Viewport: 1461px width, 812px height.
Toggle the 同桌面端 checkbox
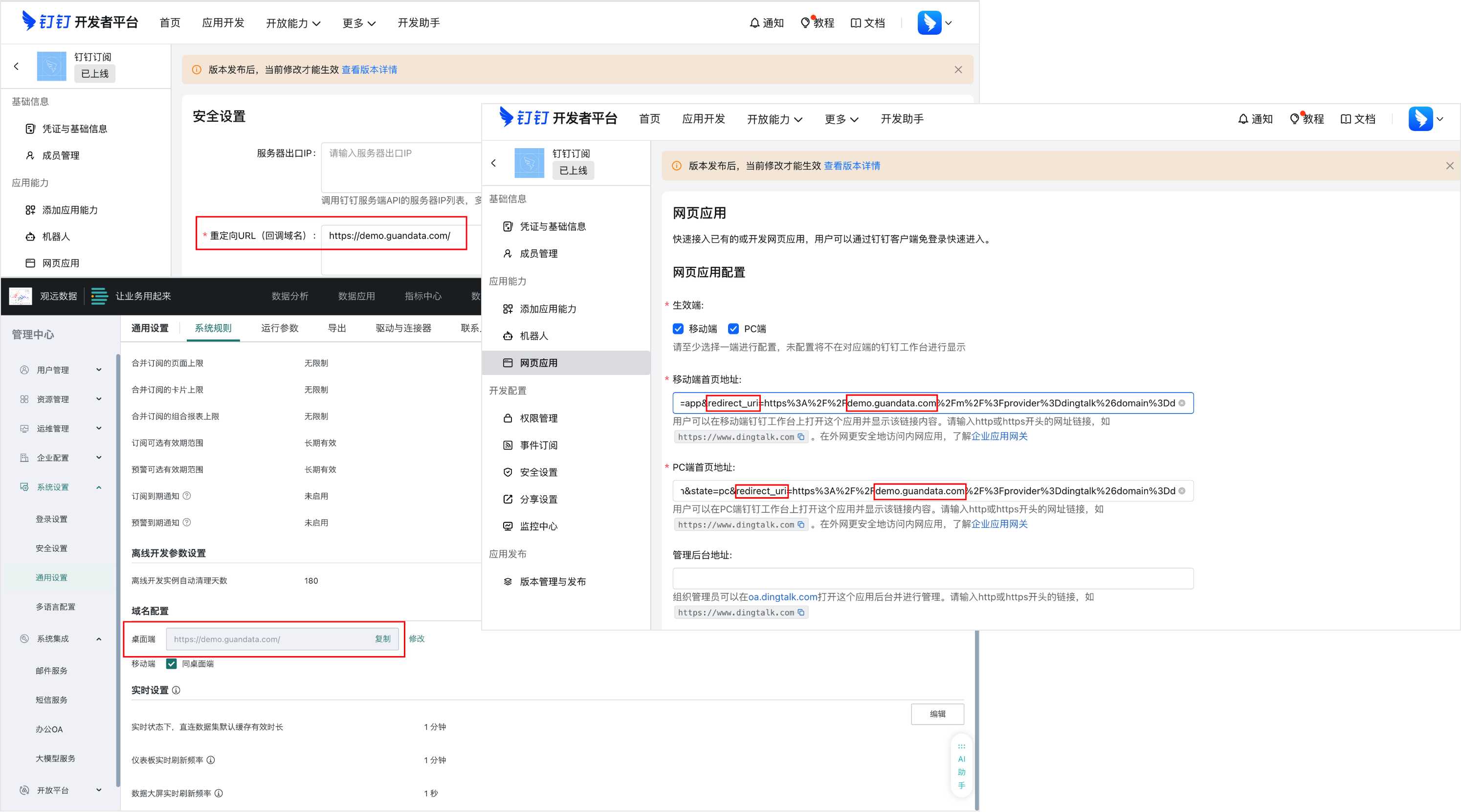pyautogui.click(x=171, y=663)
